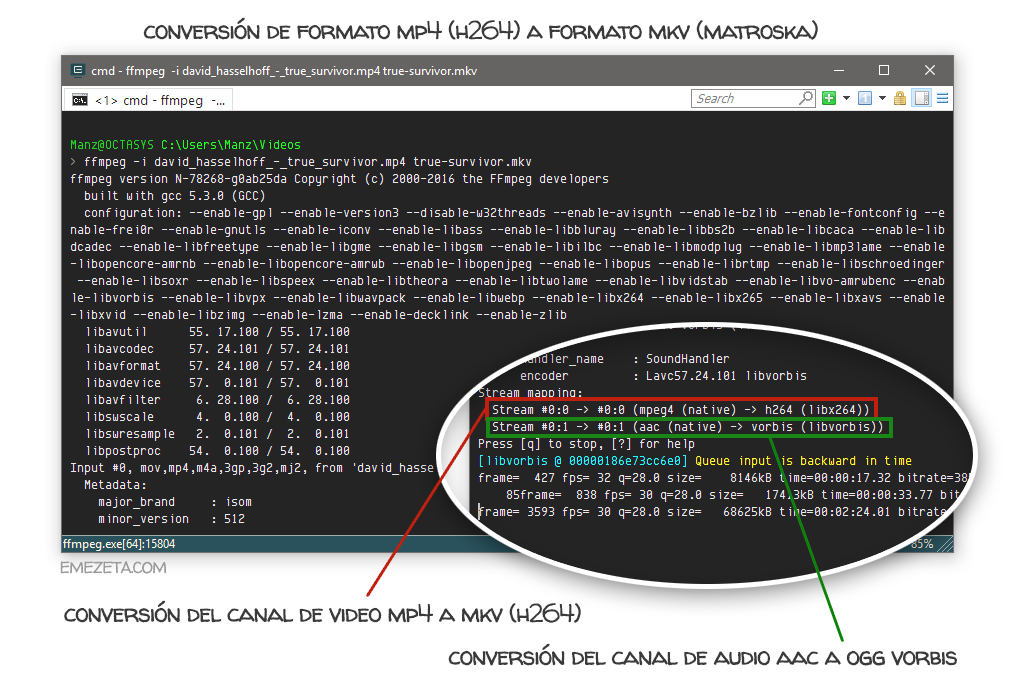Expand the dropdown arrow beside the console number icon
1024x681 pixels.
tap(882, 99)
